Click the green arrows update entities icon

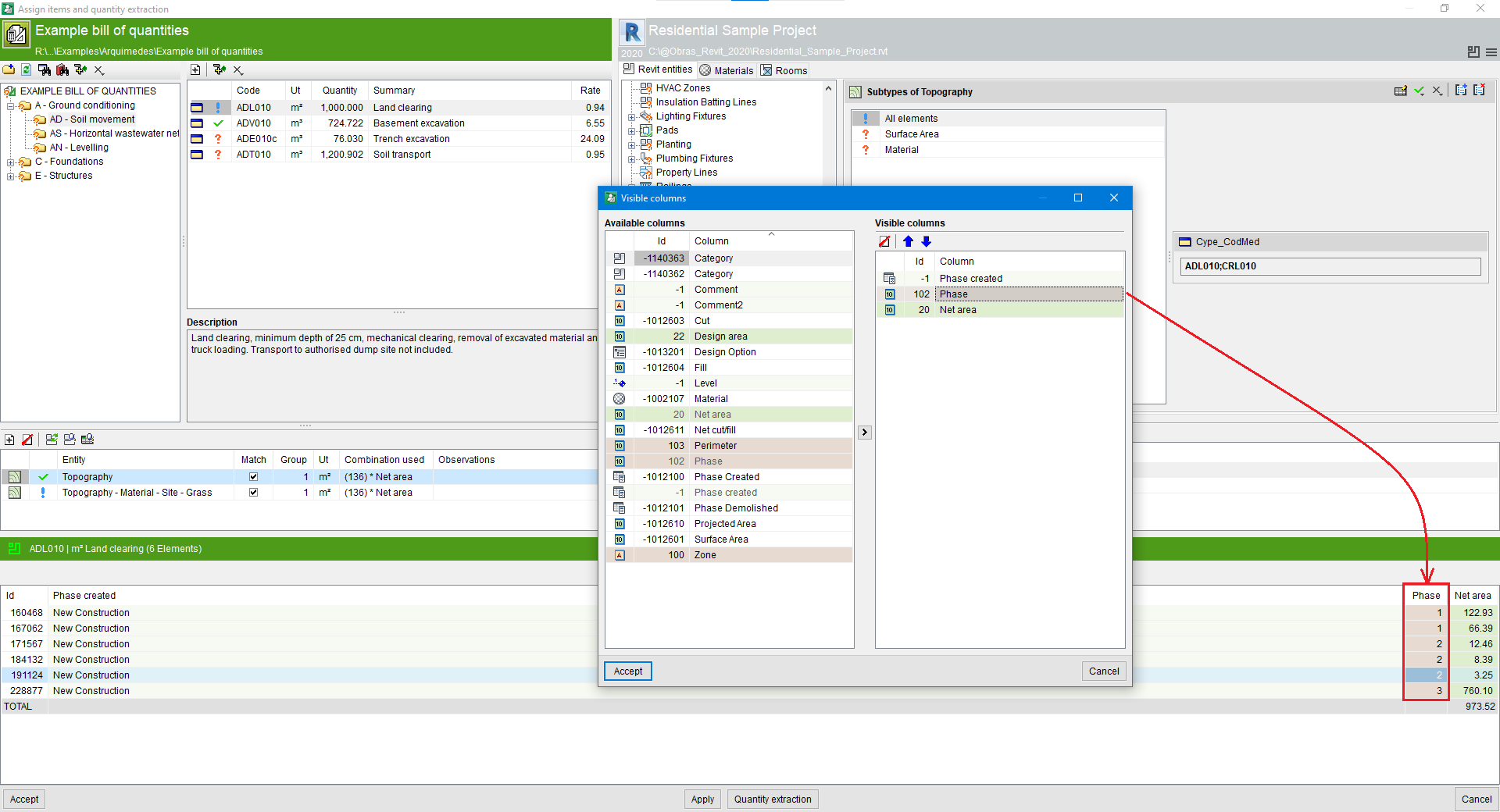coord(52,440)
